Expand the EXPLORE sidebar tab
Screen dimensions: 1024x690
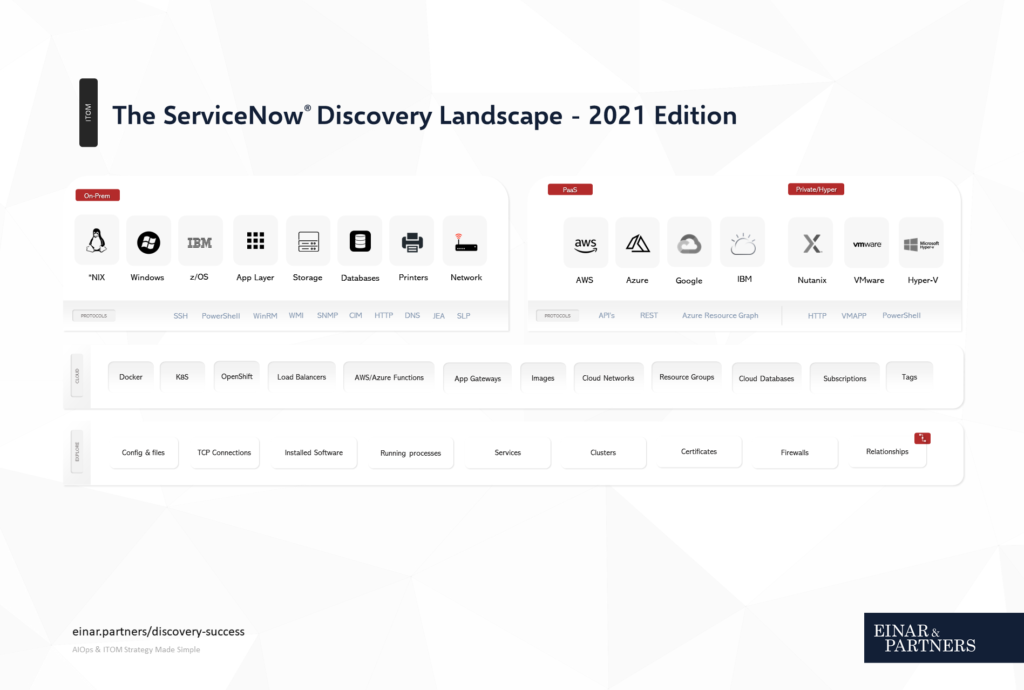tap(77, 452)
